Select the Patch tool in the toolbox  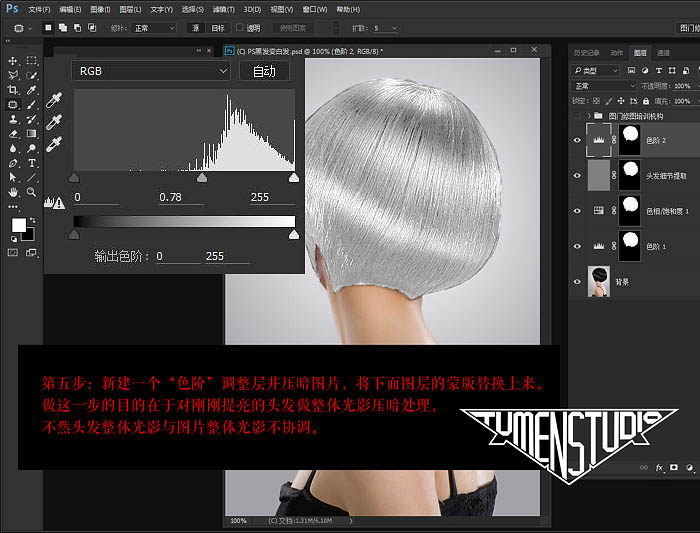click(x=13, y=104)
